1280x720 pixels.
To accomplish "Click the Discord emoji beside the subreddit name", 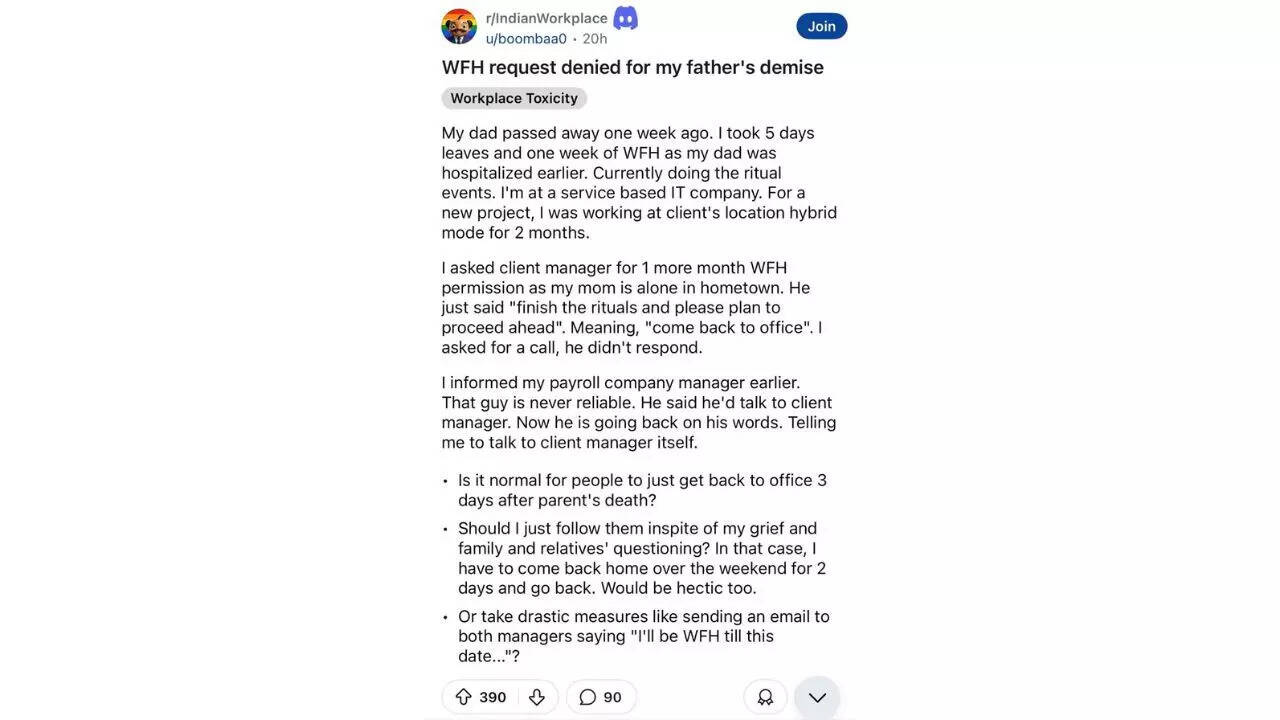I will click(624, 17).
